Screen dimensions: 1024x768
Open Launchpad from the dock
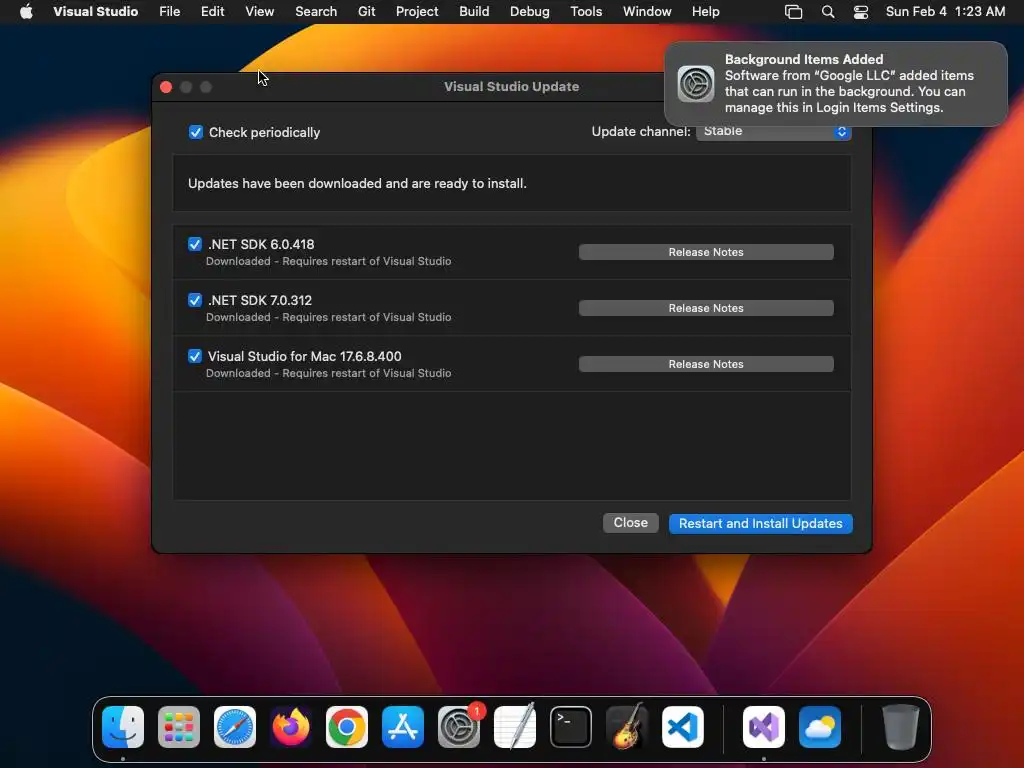coord(179,726)
